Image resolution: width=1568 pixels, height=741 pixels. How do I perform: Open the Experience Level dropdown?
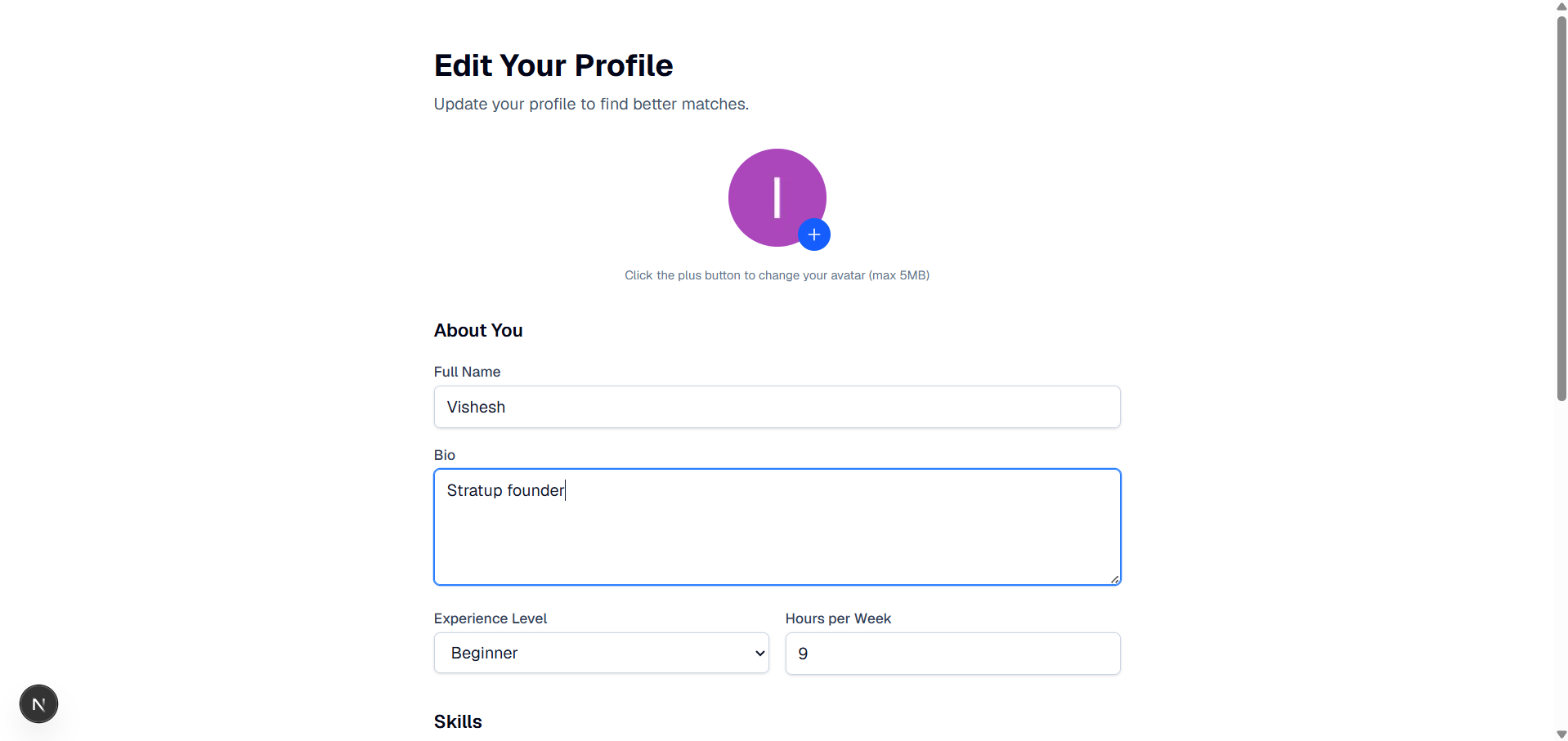coord(601,653)
